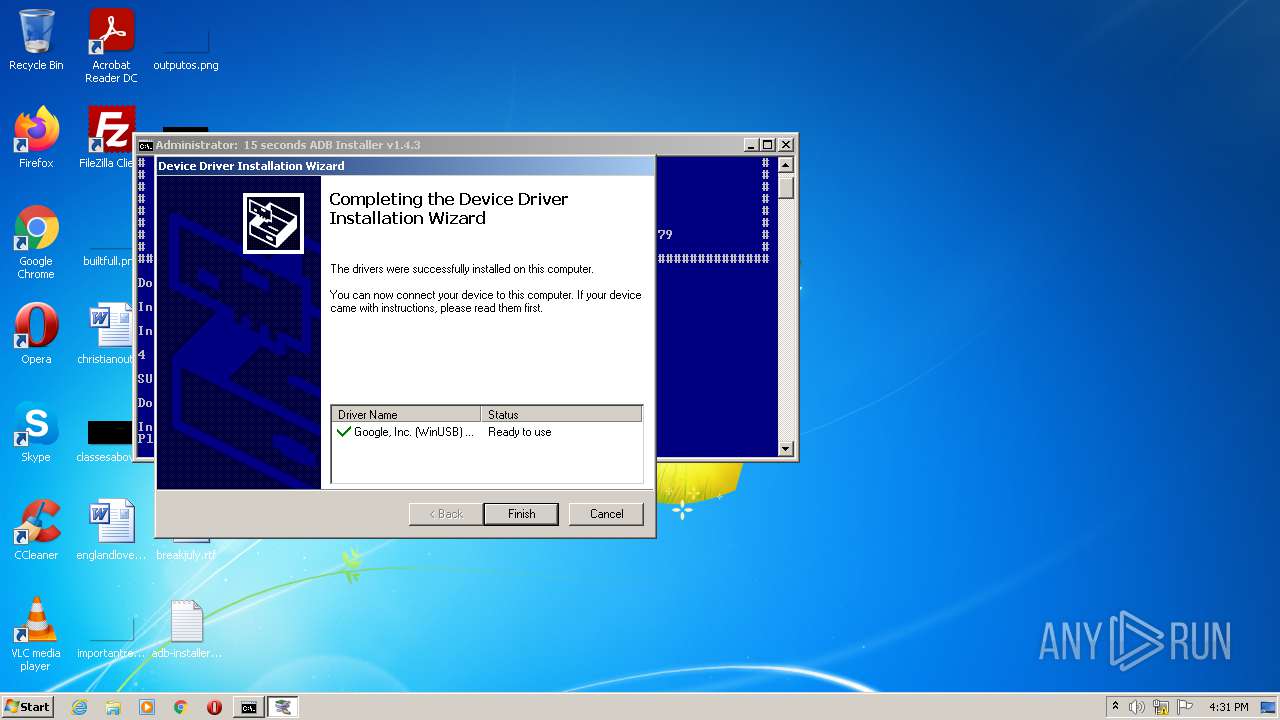Maximize the ADB Installer console window

point(768,145)
